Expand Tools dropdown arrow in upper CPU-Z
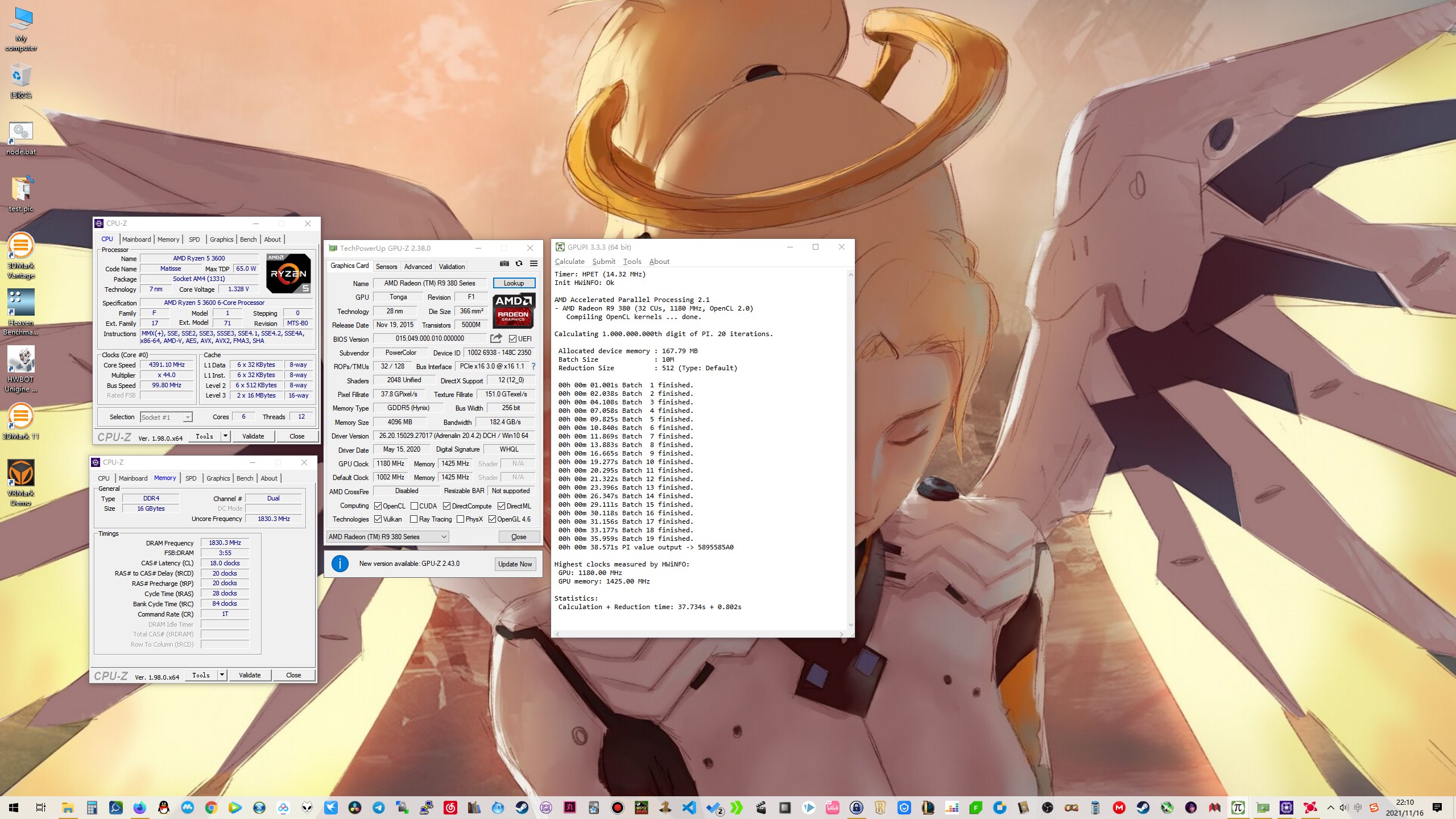 click(225, 436)
